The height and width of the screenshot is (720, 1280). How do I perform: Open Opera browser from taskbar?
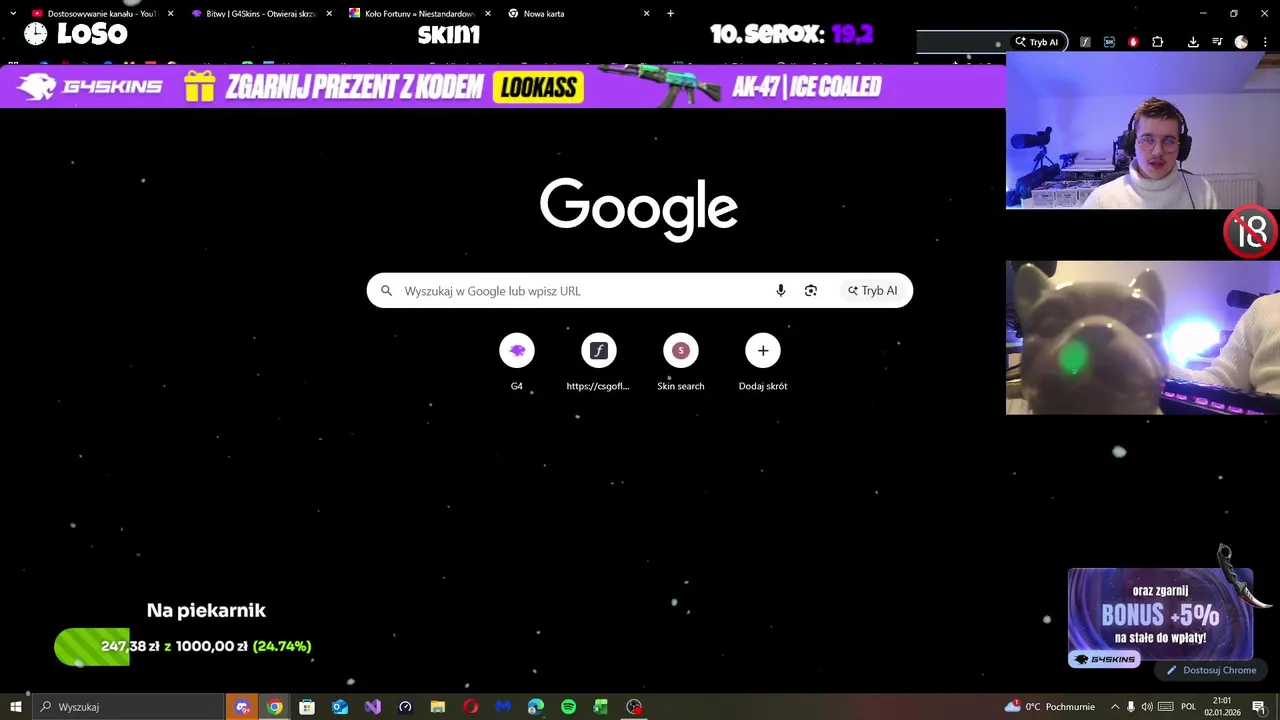tap(471, 707)
